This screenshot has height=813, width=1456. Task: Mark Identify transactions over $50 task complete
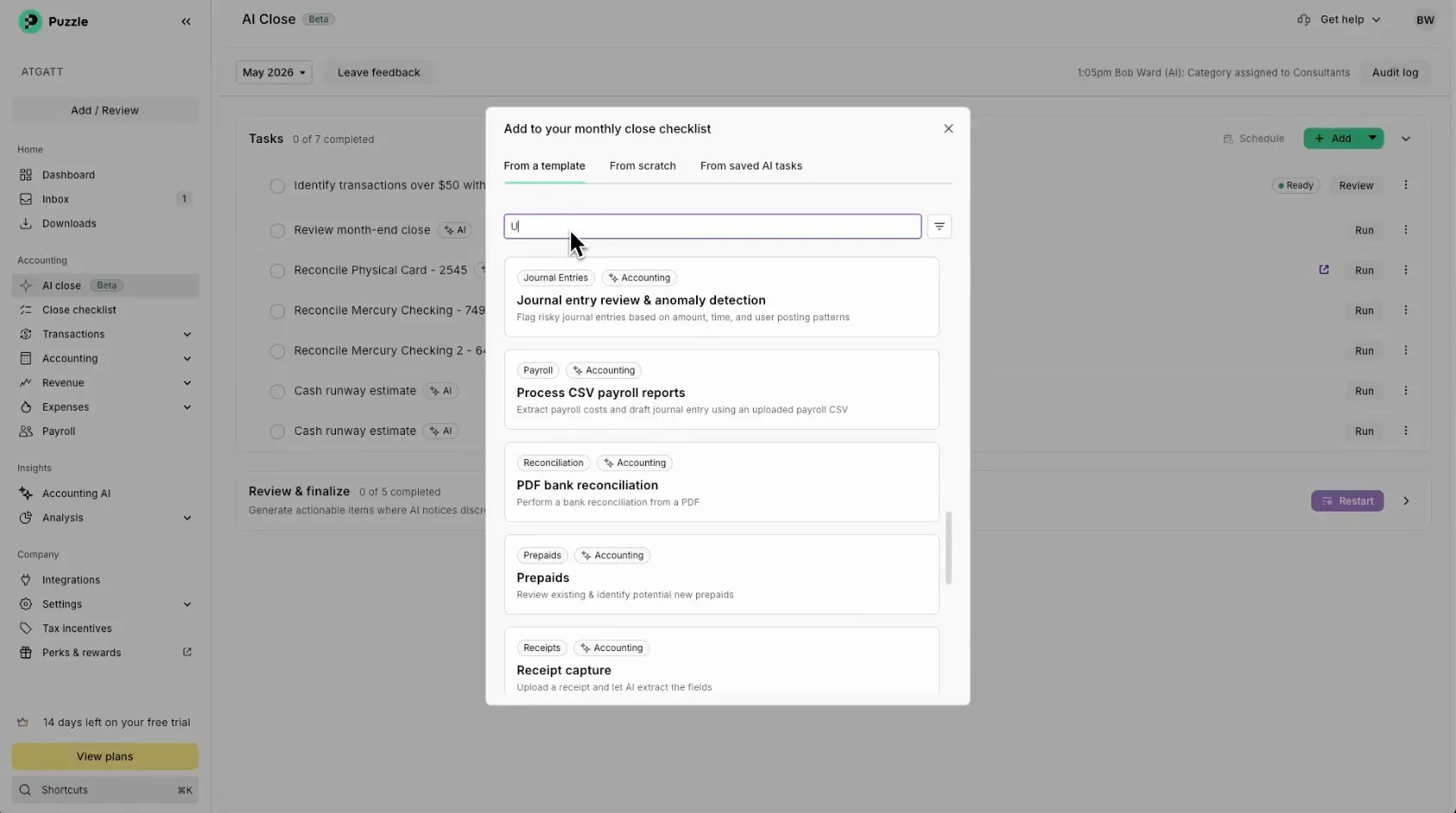pos(277,186)
